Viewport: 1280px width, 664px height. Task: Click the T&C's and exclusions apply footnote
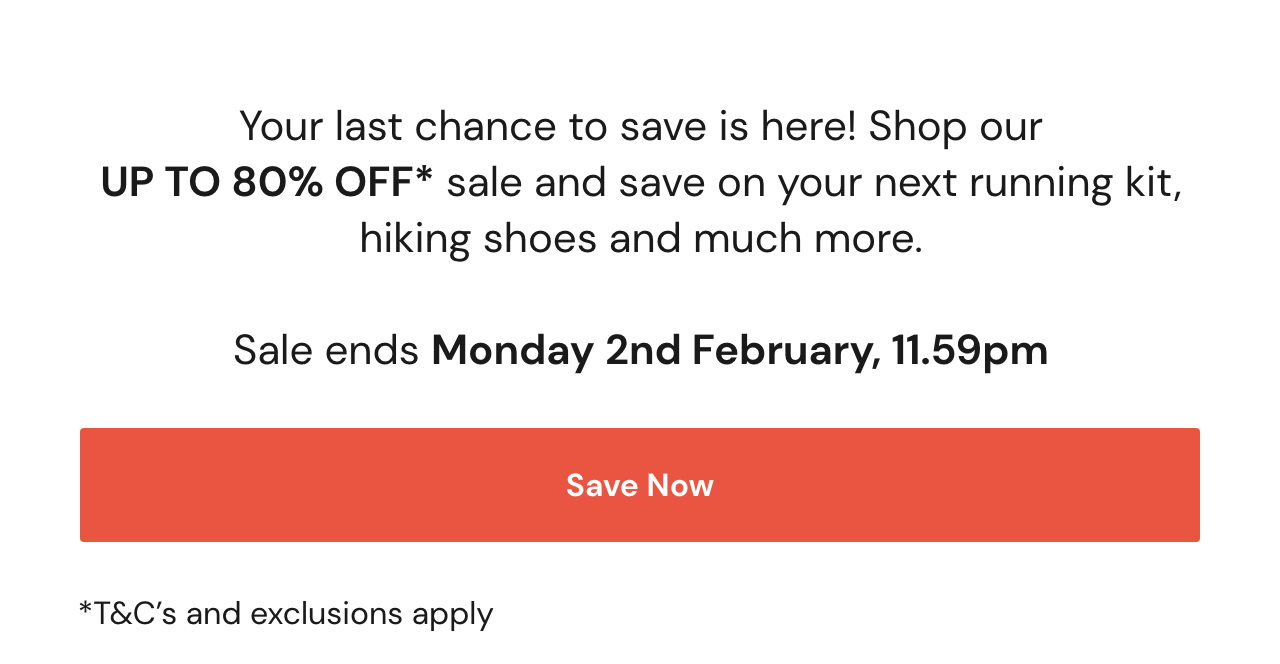(286, 613)
